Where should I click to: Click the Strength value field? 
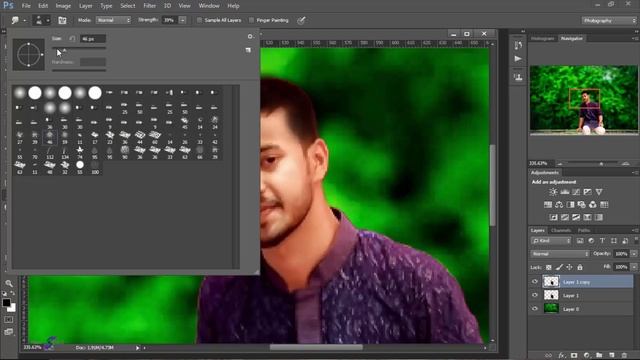(169, 20)
